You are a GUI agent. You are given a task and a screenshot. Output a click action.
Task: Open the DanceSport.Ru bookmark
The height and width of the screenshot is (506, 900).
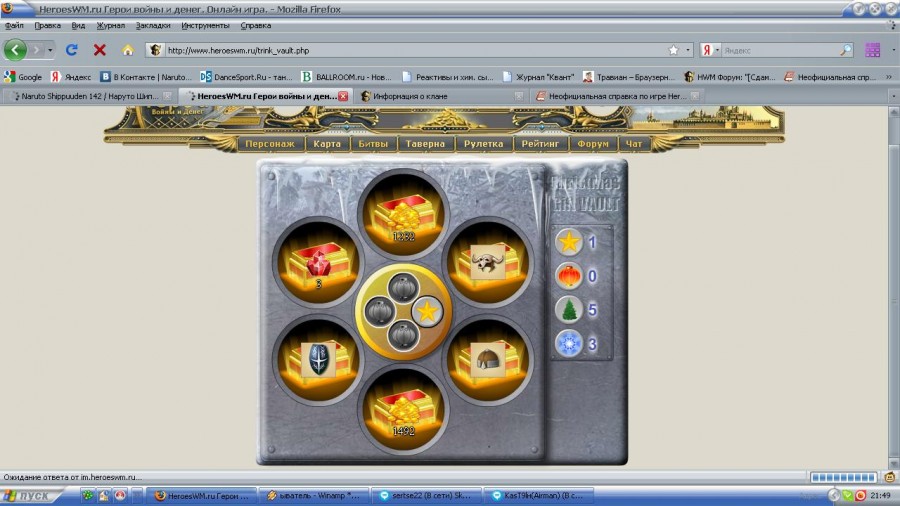[246, 76]
